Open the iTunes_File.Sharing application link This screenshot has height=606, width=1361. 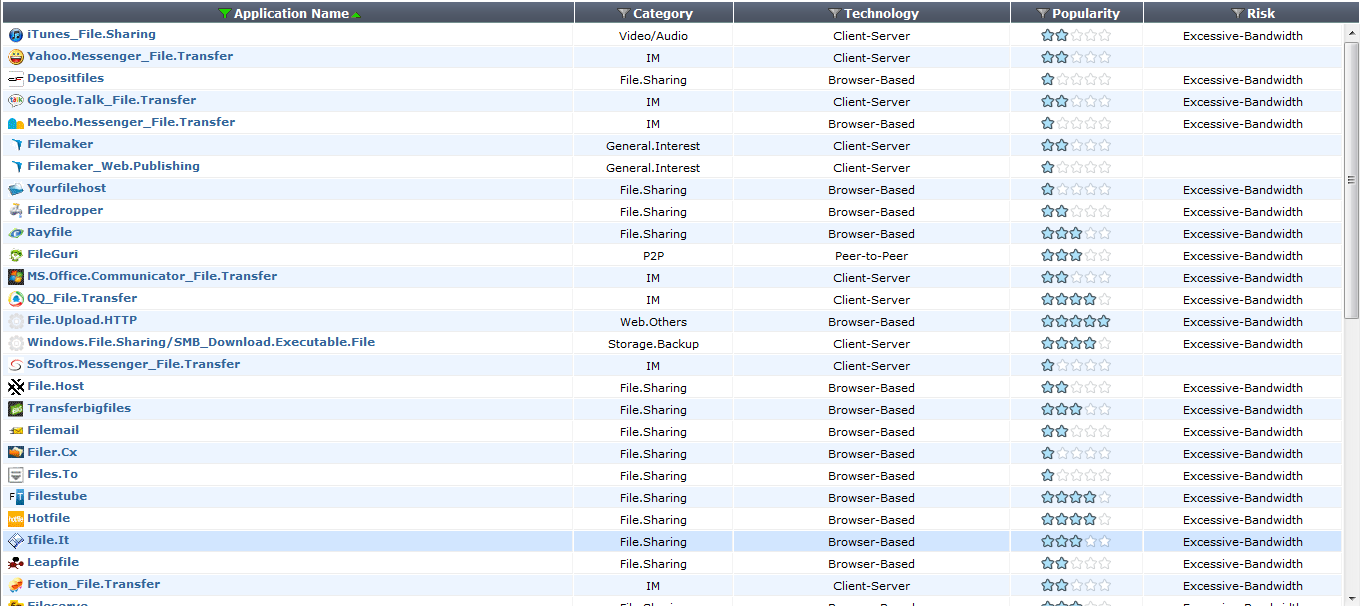coord(91,34)
